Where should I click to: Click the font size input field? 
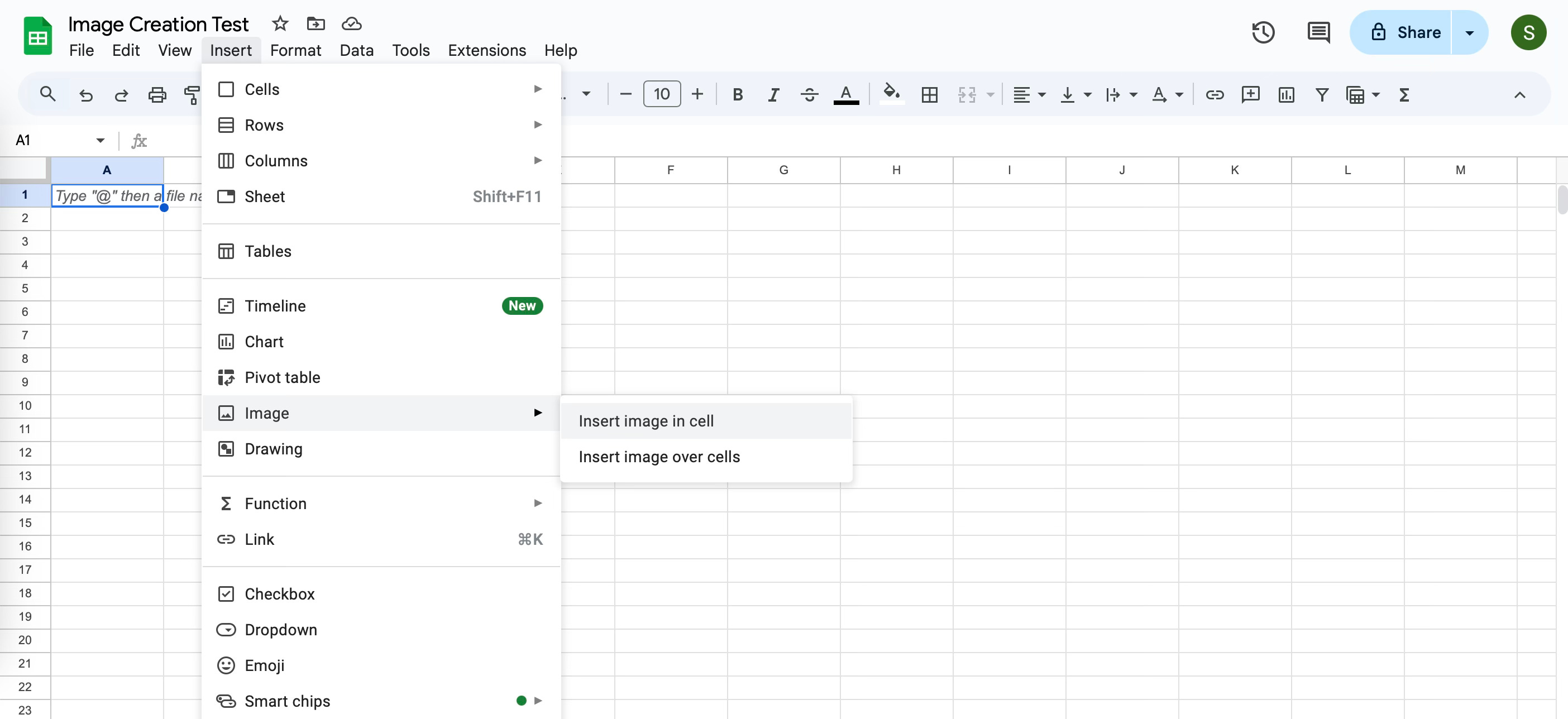pyautogui.click(x=661, y=94)
